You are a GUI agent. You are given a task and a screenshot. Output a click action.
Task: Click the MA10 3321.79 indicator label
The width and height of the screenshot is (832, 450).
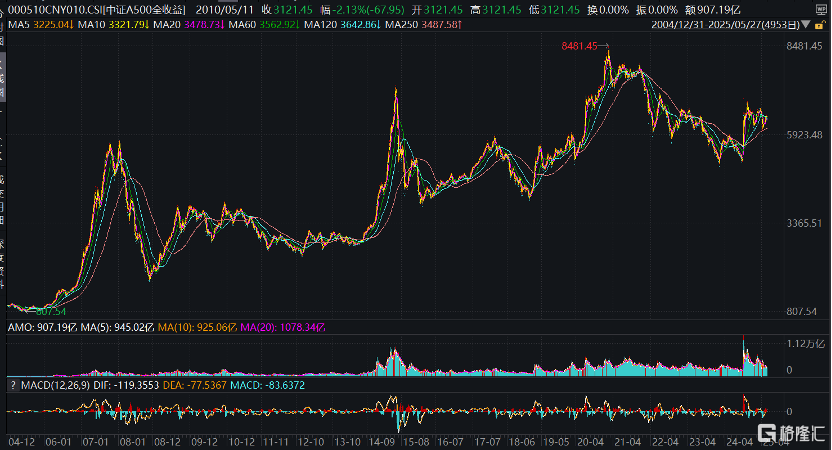[x=114, y=24]
